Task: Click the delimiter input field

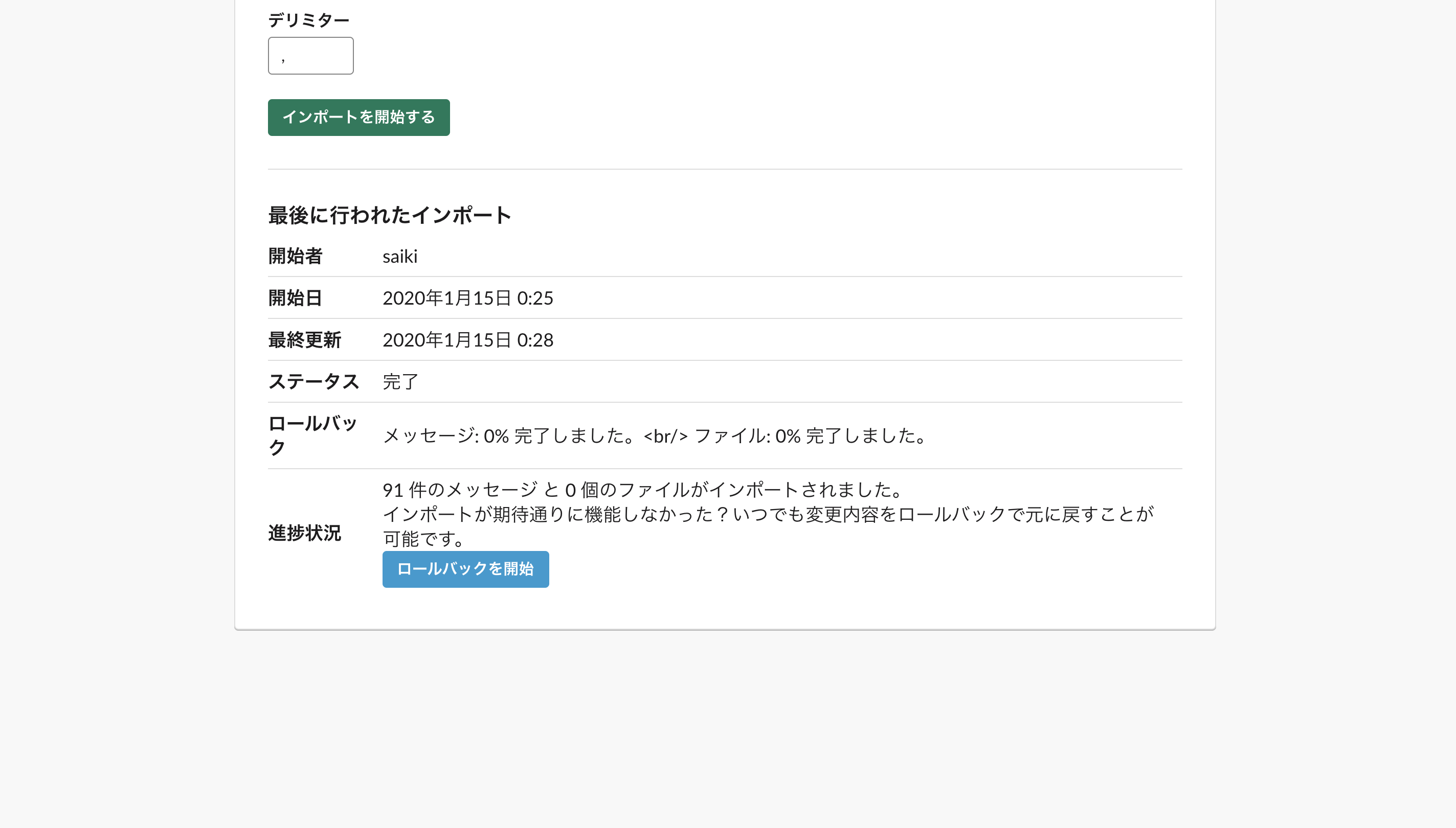Action: click(x=310, y=55)
